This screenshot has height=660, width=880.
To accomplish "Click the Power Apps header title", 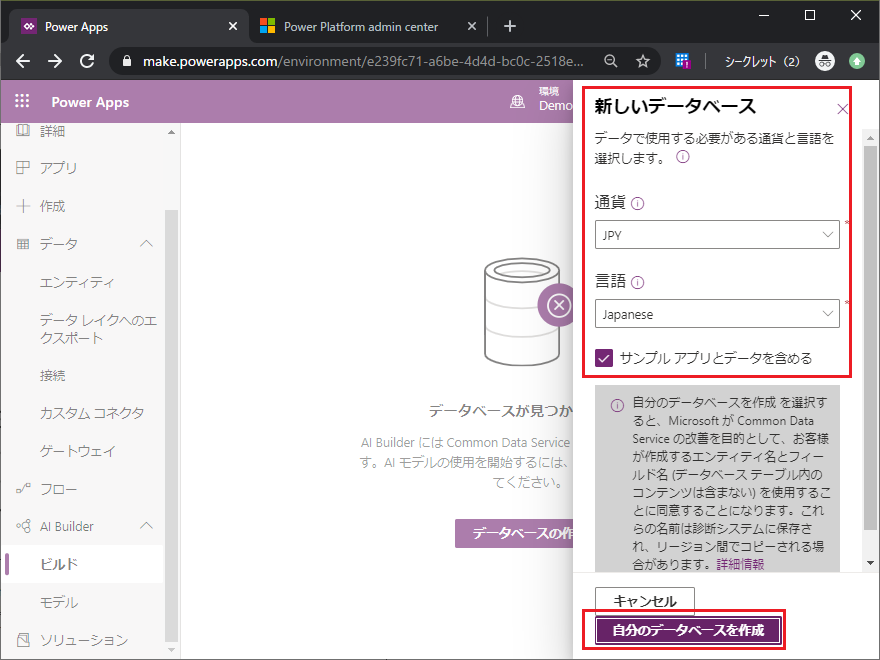I will point(90,102).
